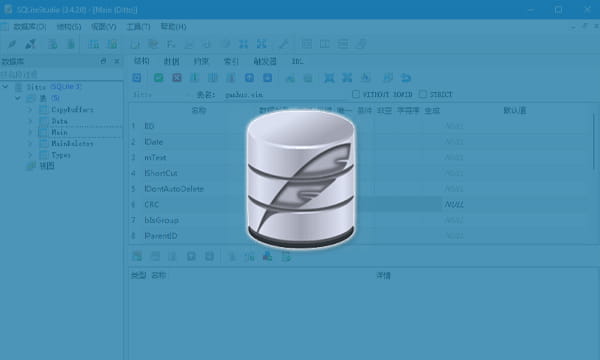Viewport: 600px width, 360px height.
Task: Expand the Types table node
Action: [x=30, y=155]
